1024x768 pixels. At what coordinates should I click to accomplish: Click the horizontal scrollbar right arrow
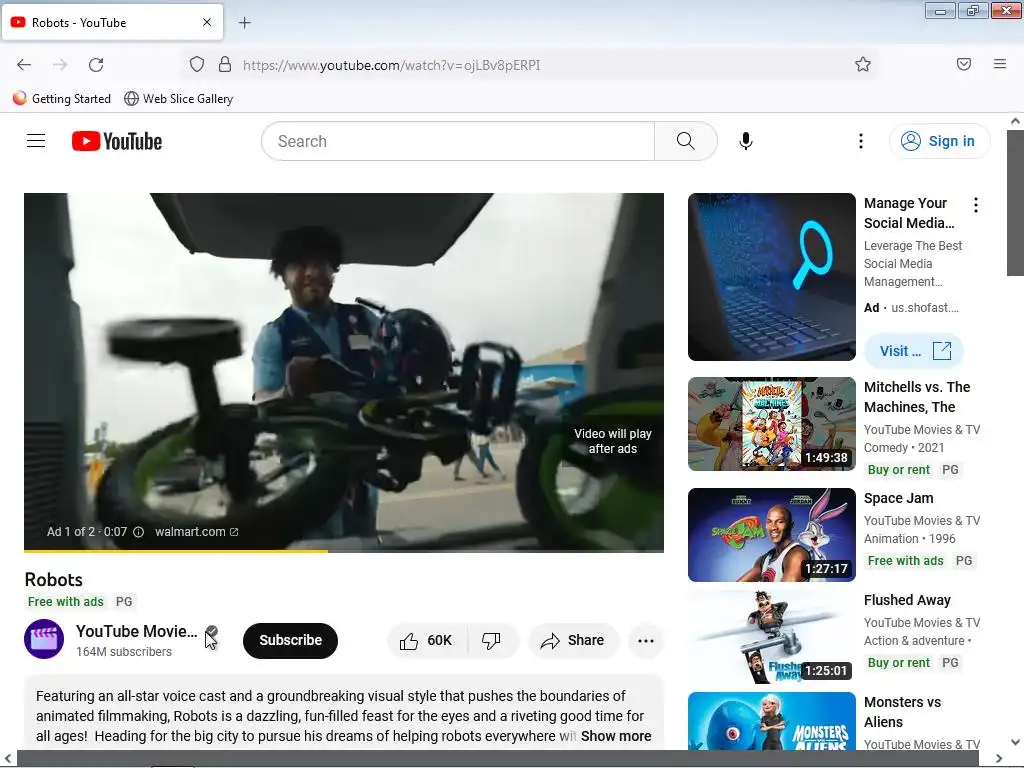[x=999, y=758]
